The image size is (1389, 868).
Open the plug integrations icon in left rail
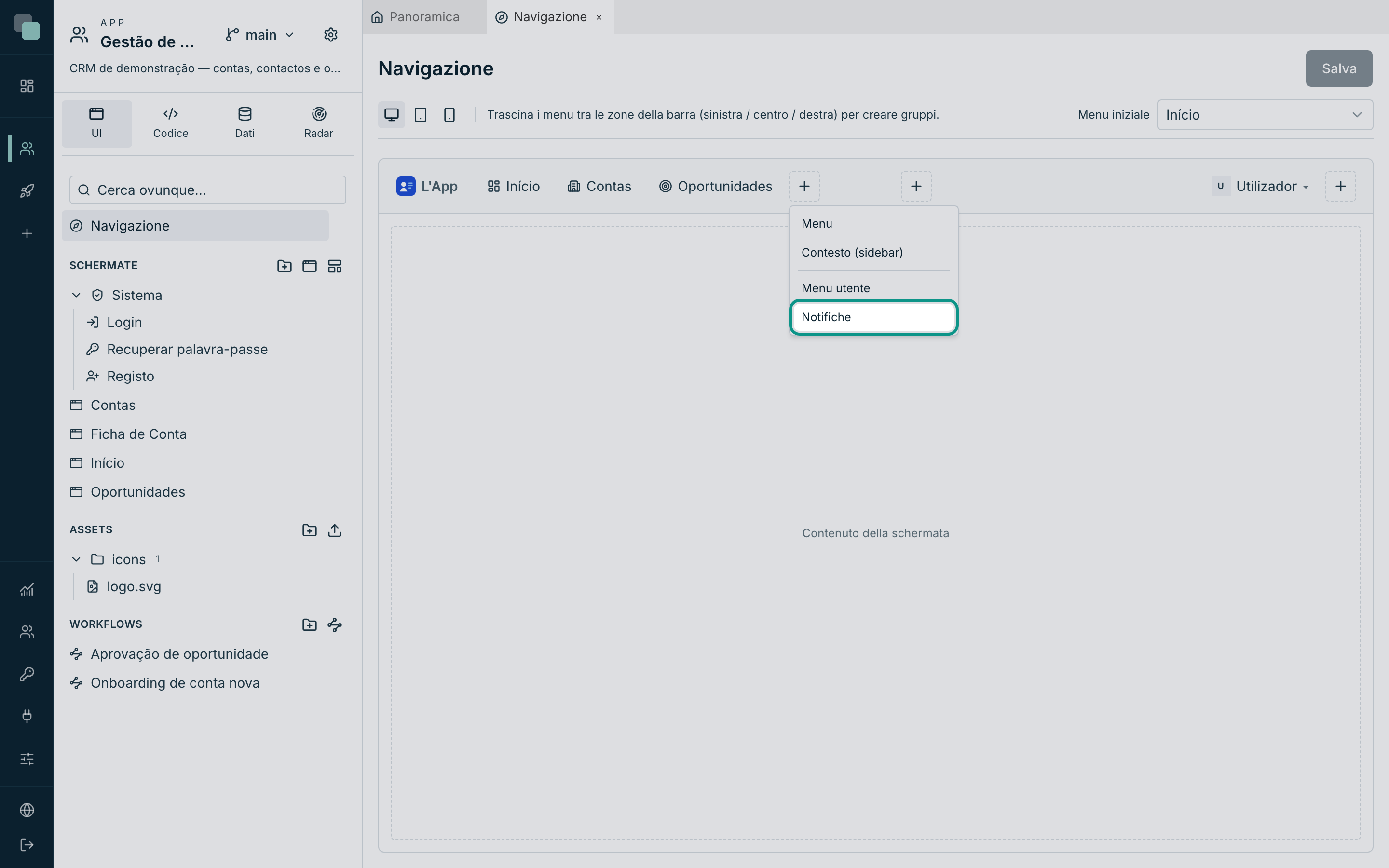tap(27, 716)
